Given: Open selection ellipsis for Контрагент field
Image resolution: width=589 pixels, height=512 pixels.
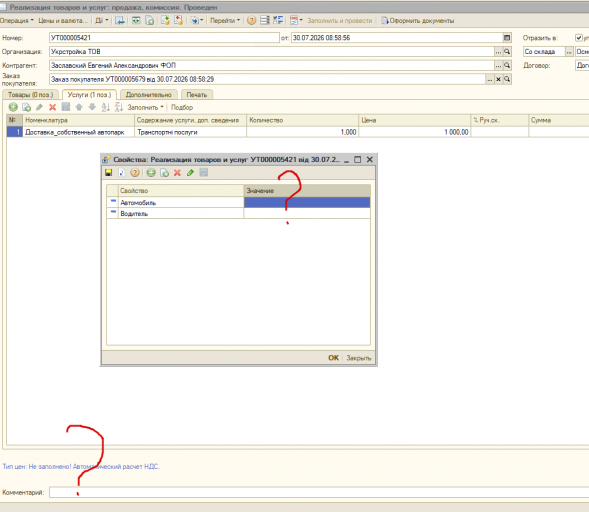Looking at the screenshot, I should click(x=498, y=65).
